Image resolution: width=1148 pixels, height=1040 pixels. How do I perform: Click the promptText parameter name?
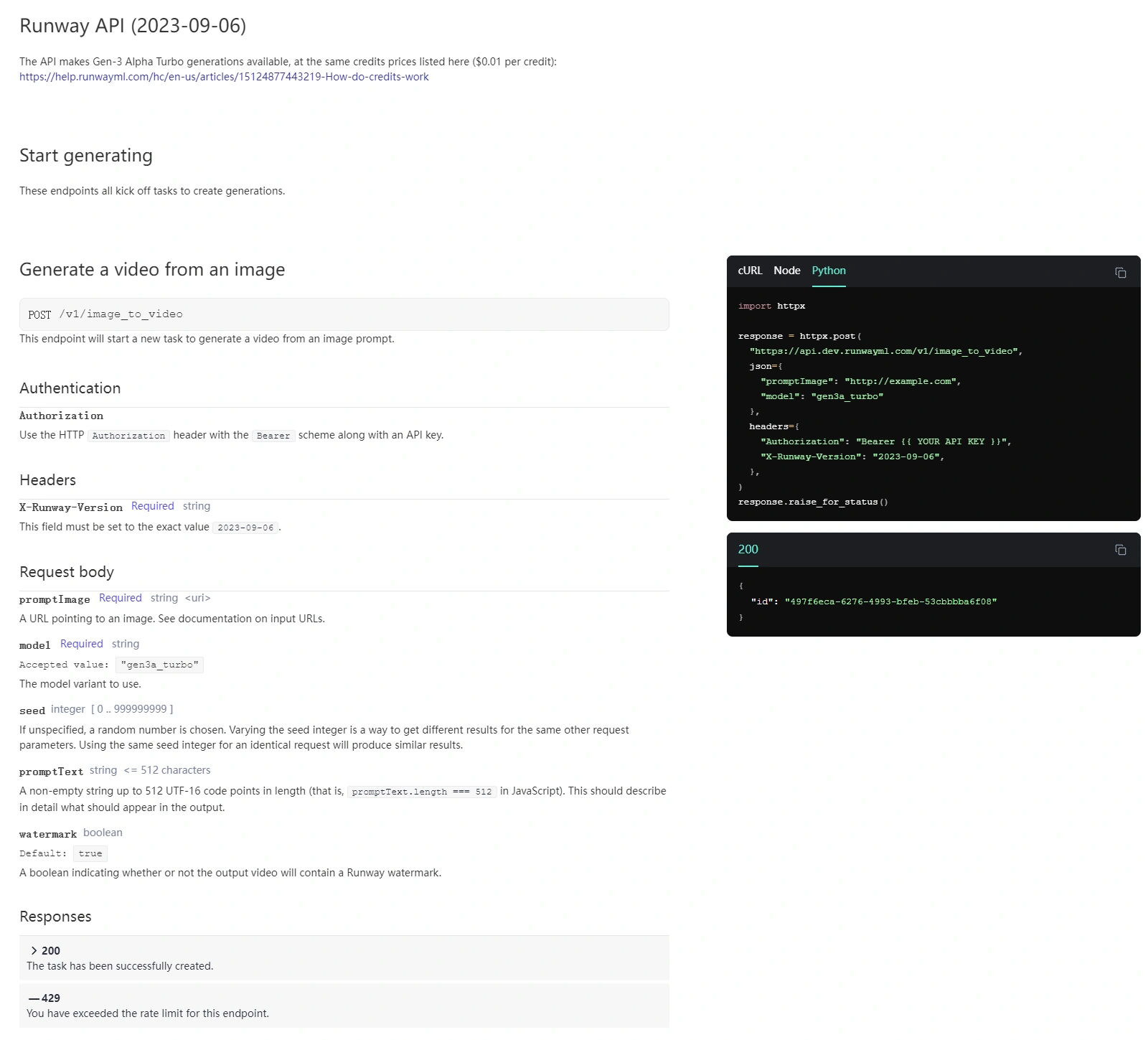(52, 772)
